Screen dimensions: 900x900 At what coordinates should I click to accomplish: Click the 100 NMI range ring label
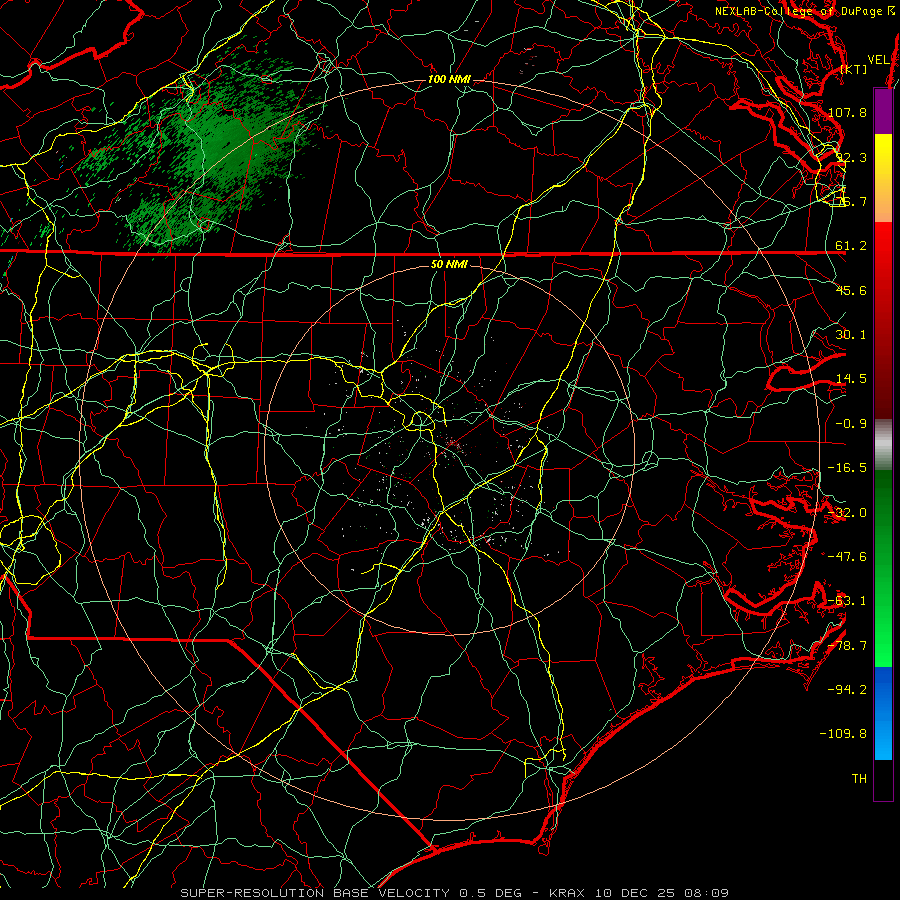pyautogui.click(x=449, y=79)
